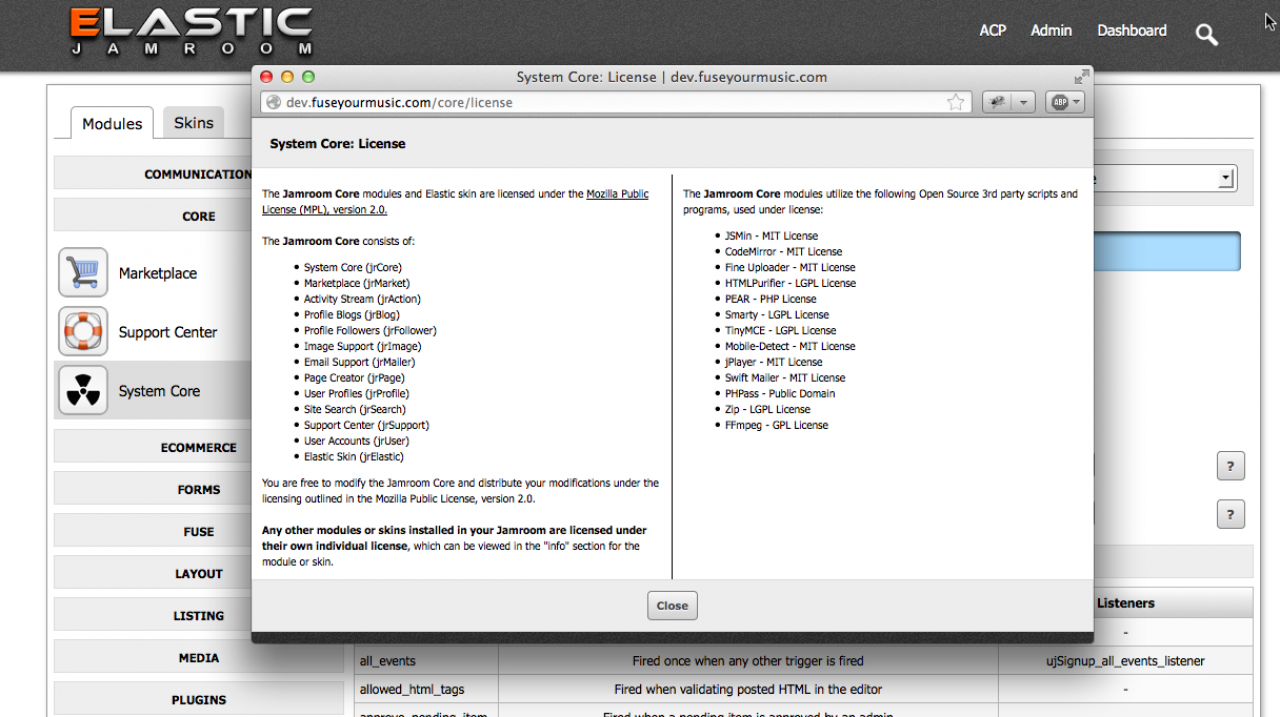
Task: Click the address bar URL field
Action: click(600, 102)
